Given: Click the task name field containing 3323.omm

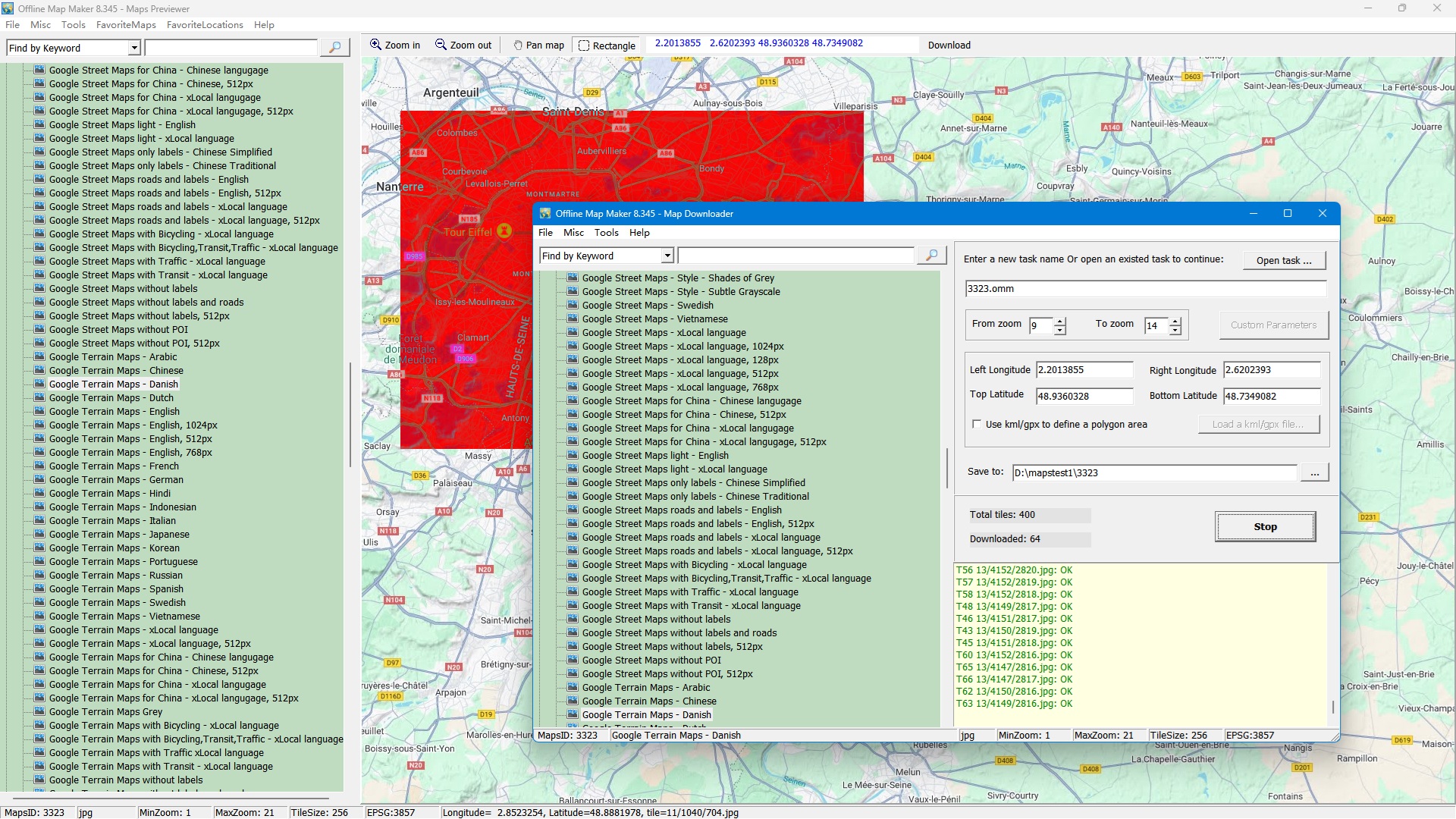Looking at the screenshot, I should click(x=1145, y=289).
